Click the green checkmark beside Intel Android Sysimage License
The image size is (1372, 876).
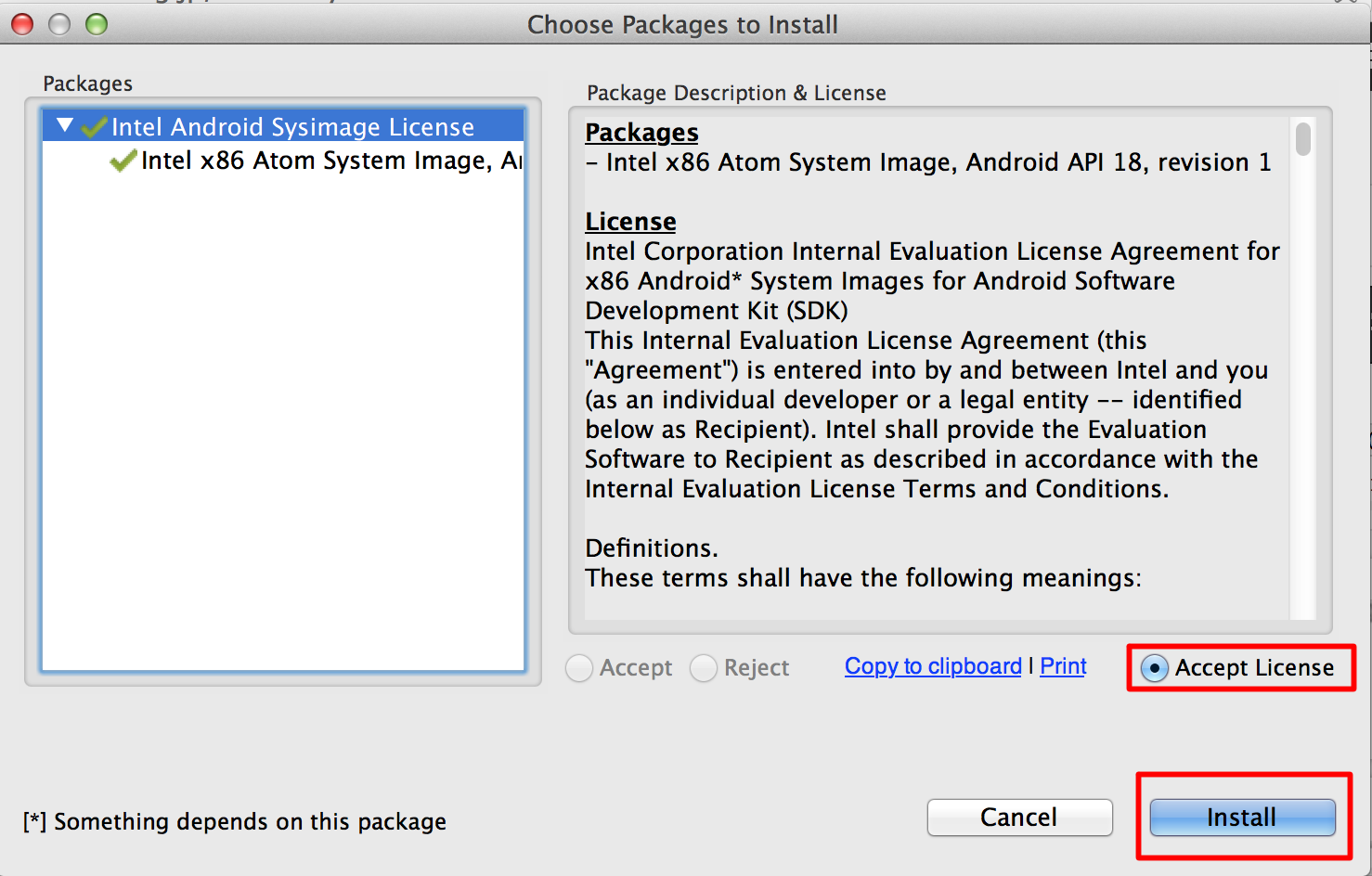[95, 127]
